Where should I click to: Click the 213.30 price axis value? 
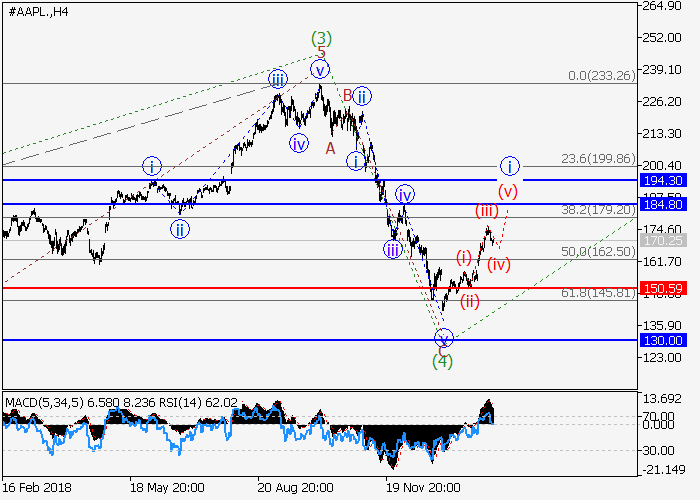pyautogui.click(x=662, y=133)
